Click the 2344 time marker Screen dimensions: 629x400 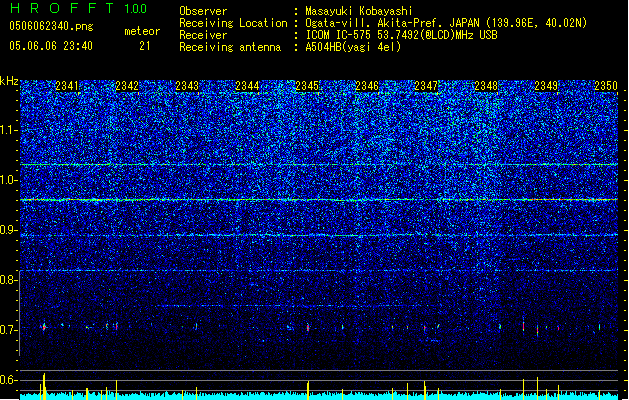[x=247, y=86]
